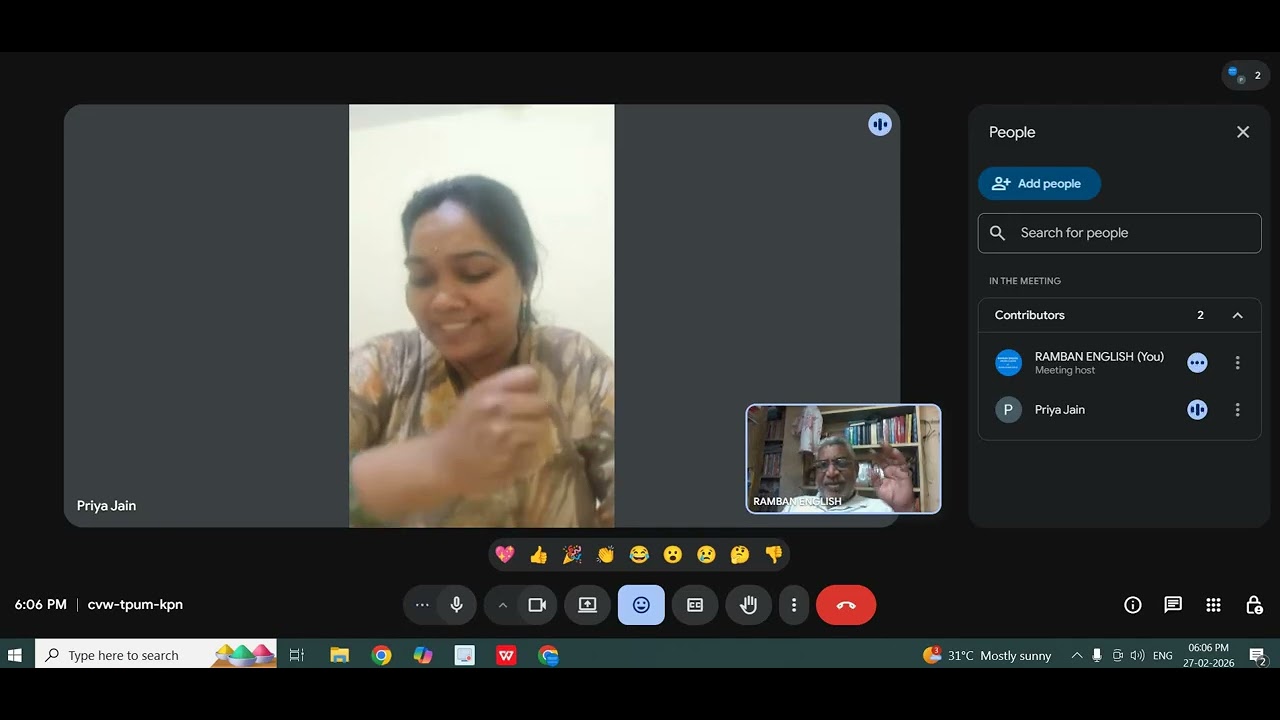Image resolution: width=1280 pixels, height=720 pixels.
Task: Select Priya Jain in participants list
Action: click(1119, 410)
